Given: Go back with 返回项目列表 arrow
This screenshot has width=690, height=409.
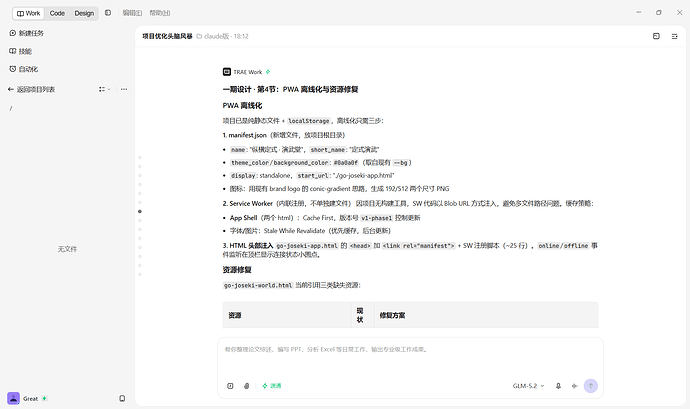Looking at the screenshot, I should pyautogui.click(x=32, y=89).
